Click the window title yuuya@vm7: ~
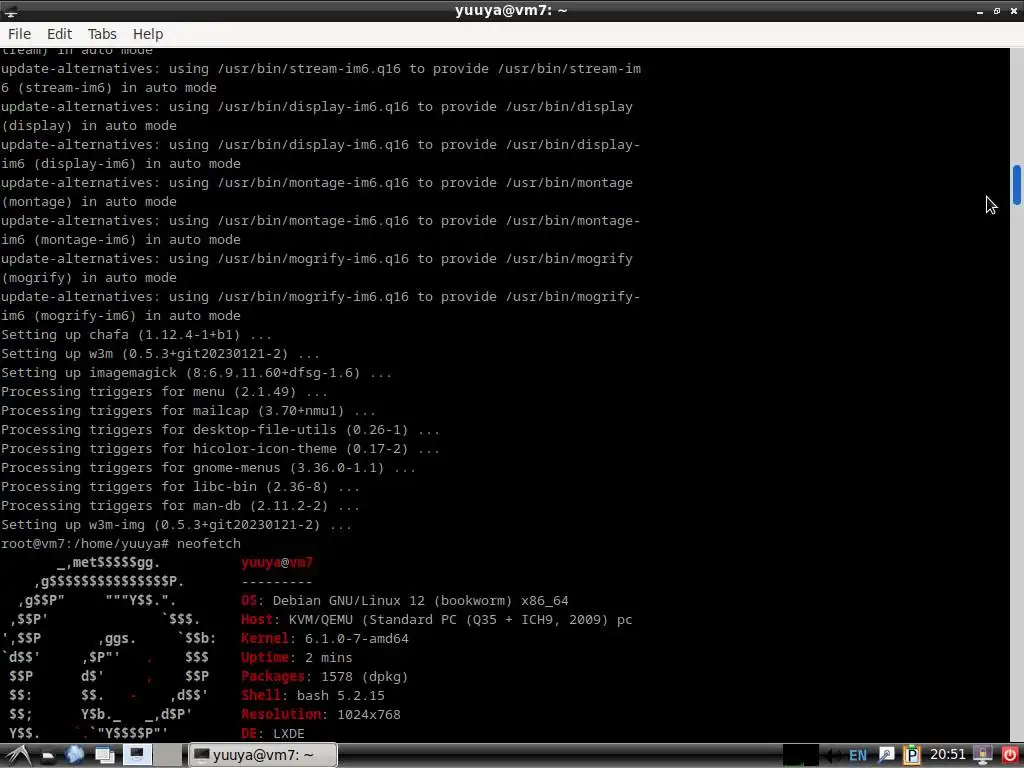Viewport: 1024px width, 768px height. (511, 10)
